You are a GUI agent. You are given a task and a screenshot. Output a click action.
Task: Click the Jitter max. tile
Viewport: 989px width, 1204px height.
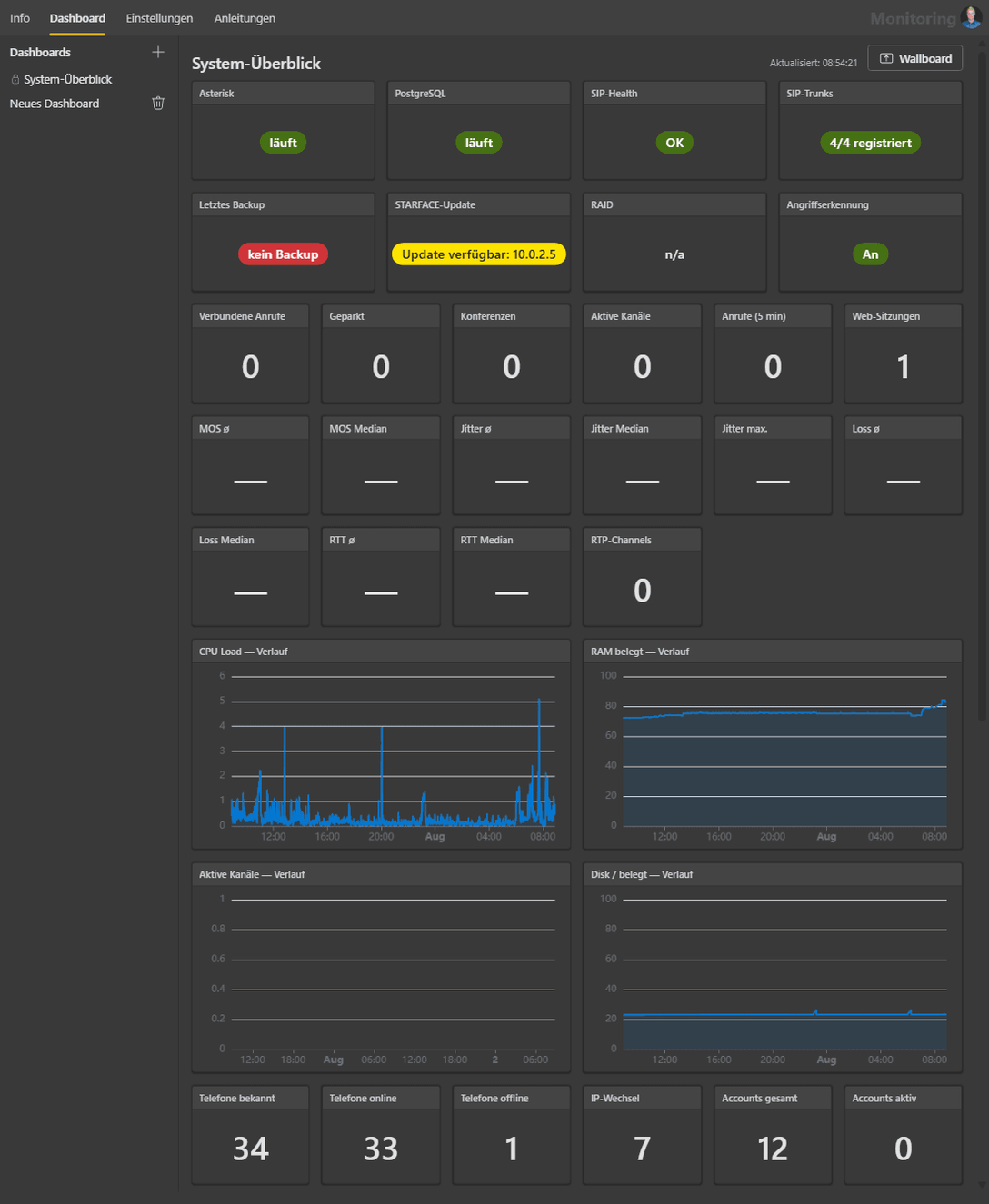[773, 465]
